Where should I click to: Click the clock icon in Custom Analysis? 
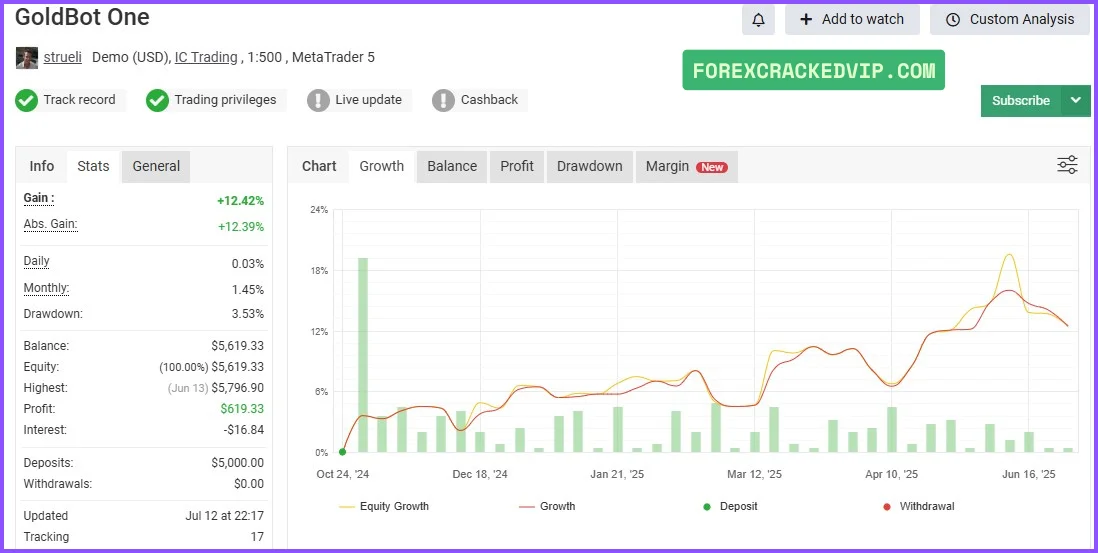coord(953,20)
